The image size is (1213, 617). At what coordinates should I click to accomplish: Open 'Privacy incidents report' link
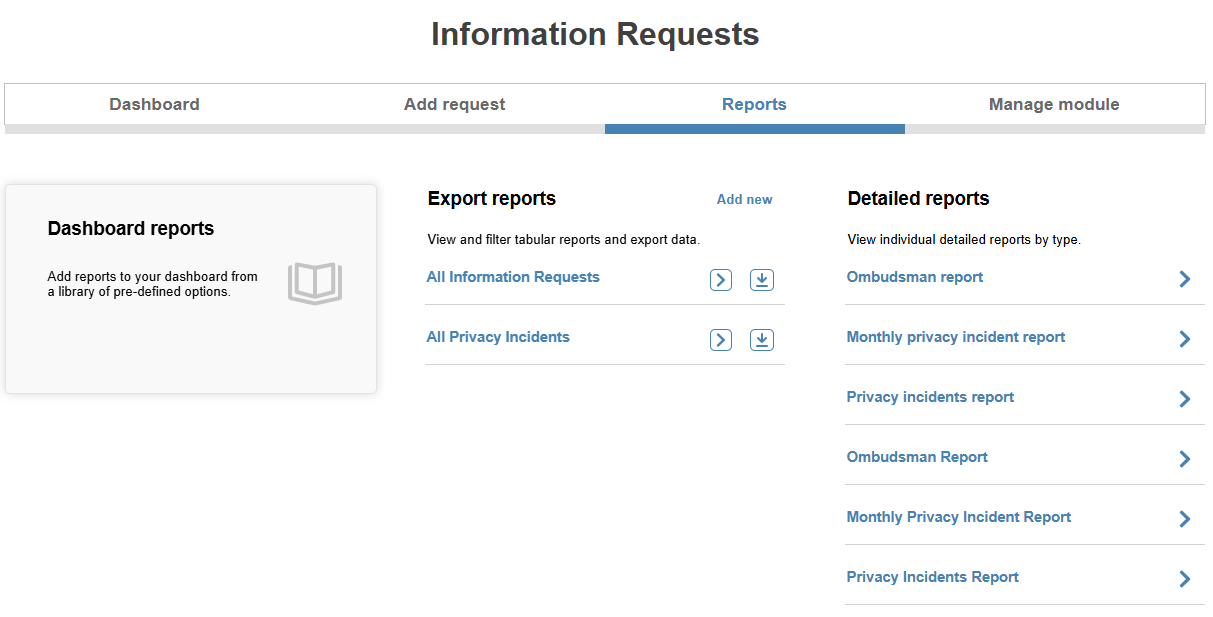coord(930,397)
